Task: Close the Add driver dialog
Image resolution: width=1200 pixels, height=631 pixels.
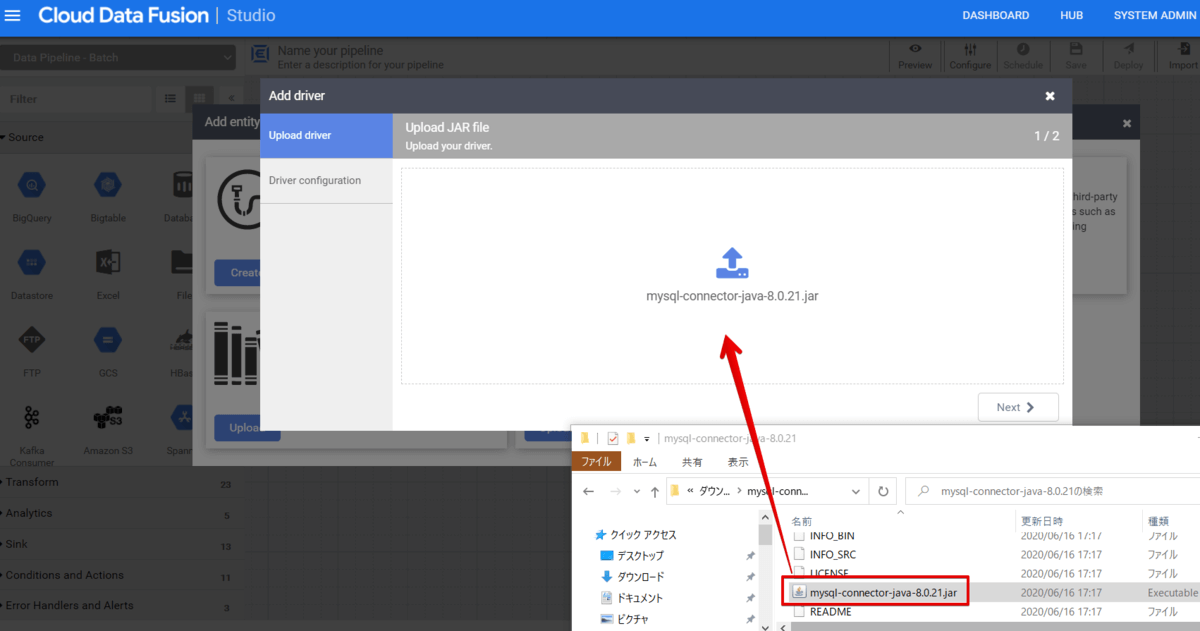Action: (x=1050, y=96)
